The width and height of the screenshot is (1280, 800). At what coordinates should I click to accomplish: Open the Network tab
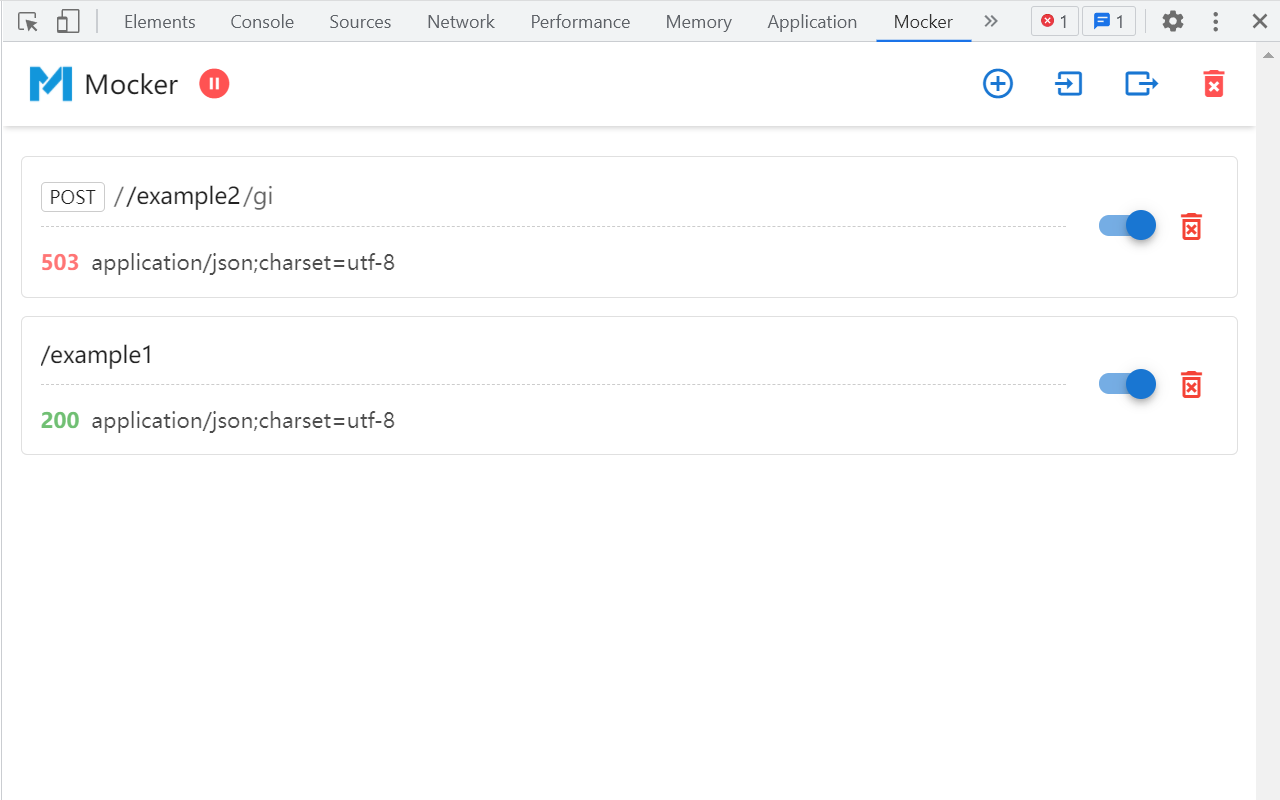click(x=461, y=21)
